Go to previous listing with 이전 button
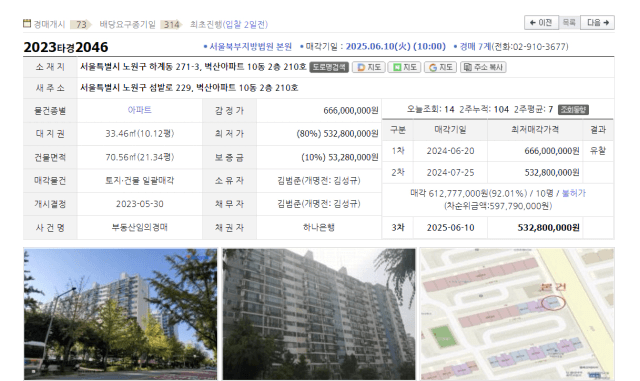Image resolution: width=640 pixels, height=381 pixels. point(540,22)
